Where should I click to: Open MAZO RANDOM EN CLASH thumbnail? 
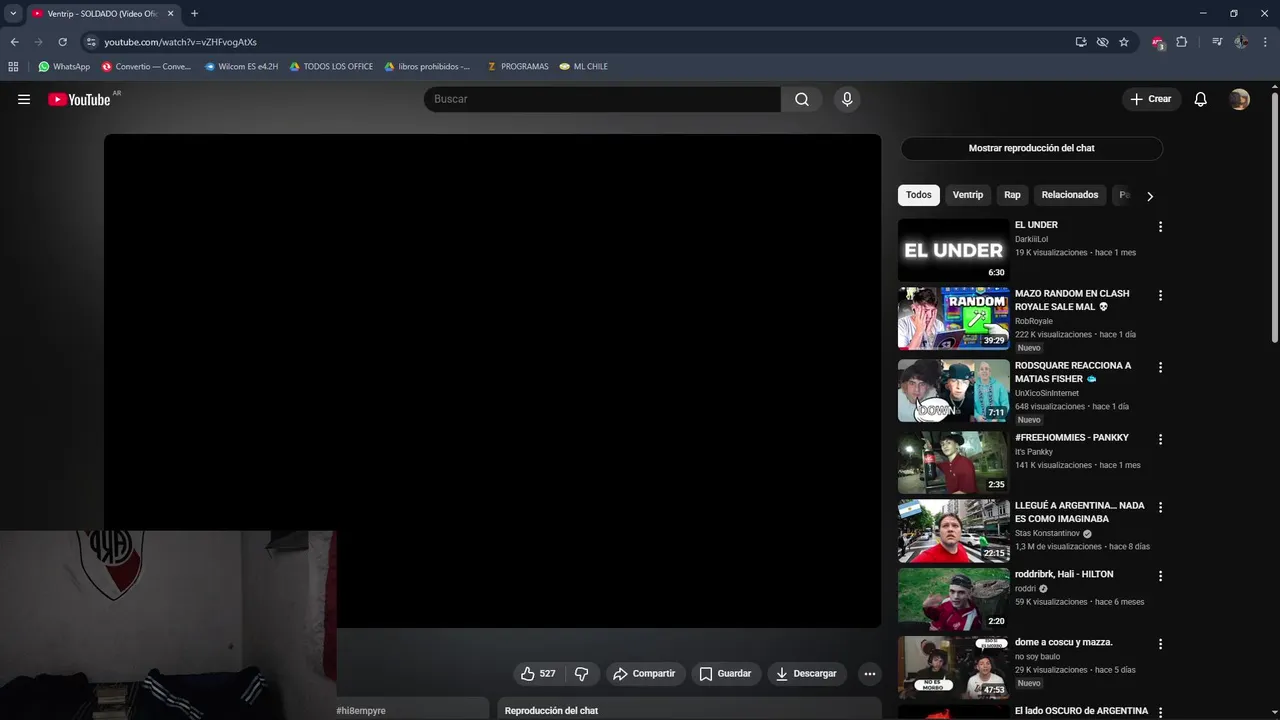[x=954, y=318]
